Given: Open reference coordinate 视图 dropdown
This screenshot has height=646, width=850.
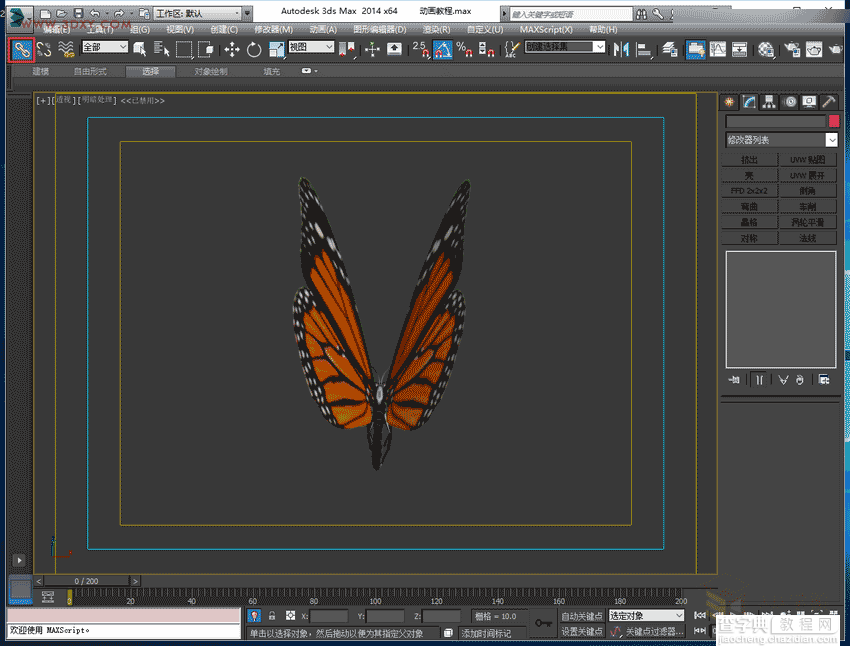Looking at the screenshot, I should pos(311,47).
